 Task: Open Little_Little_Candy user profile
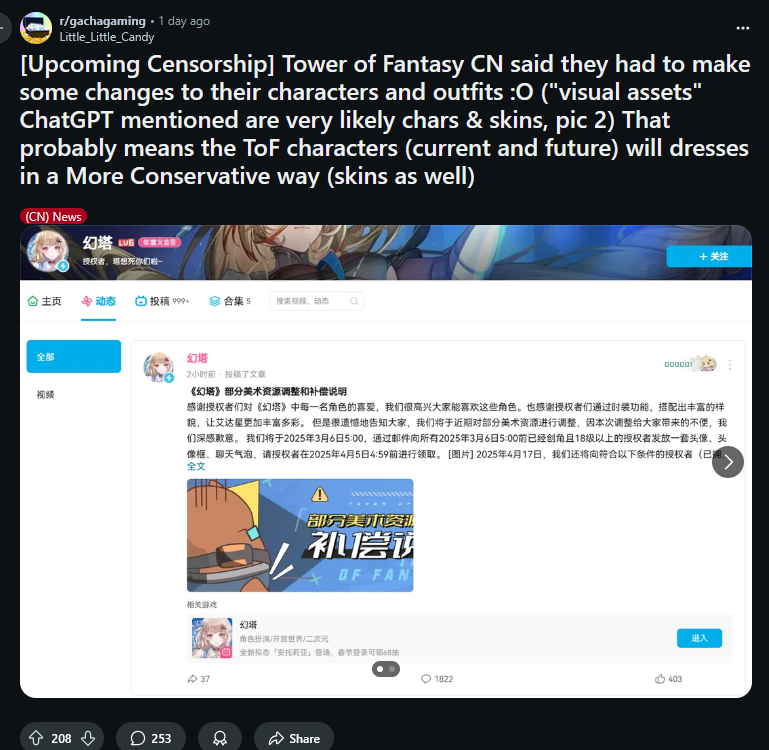click(107, 37)
